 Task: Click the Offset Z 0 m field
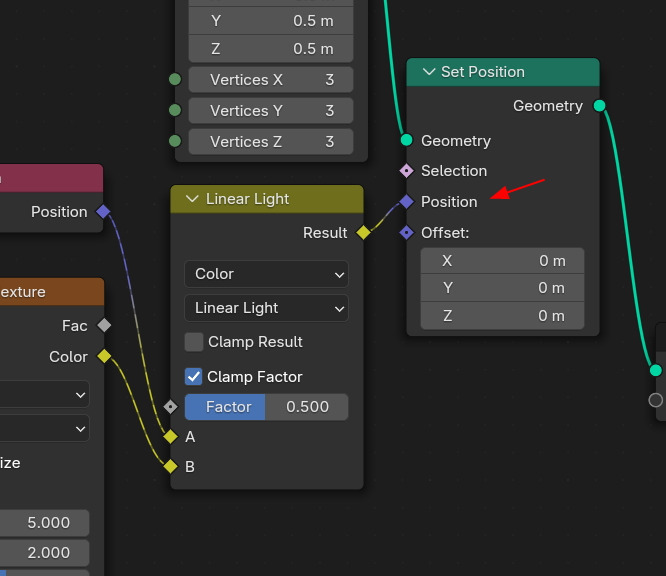pyautogui.click(x=502, y=316)
